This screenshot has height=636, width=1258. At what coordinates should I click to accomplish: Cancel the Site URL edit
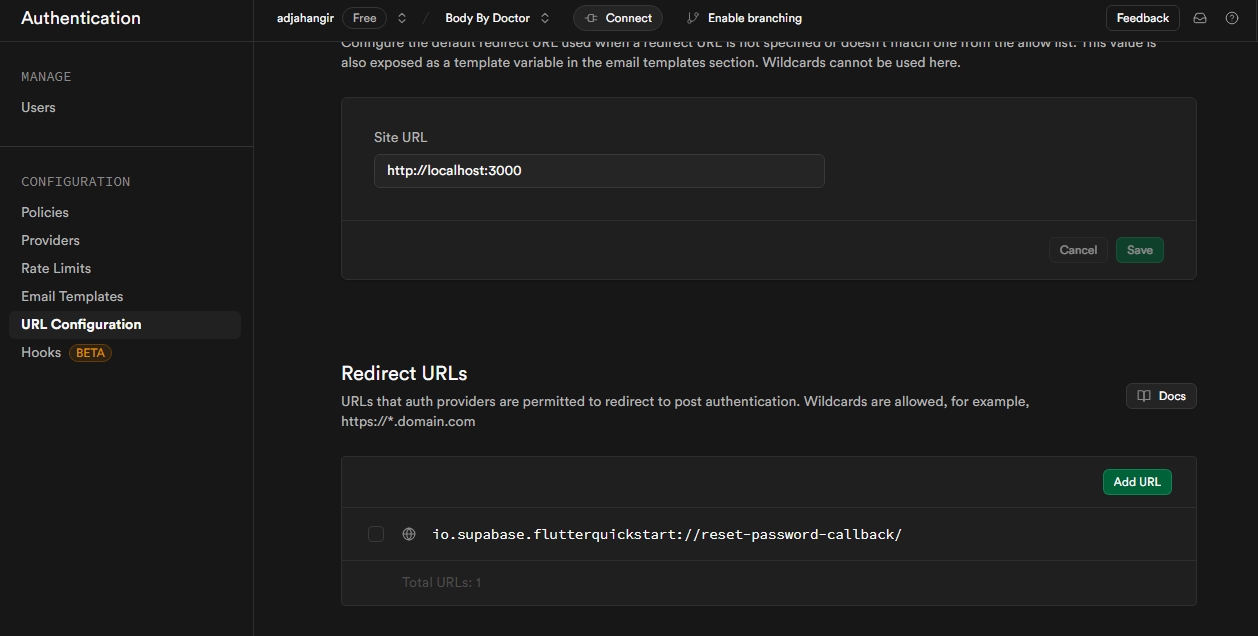tap(1078, 250)
